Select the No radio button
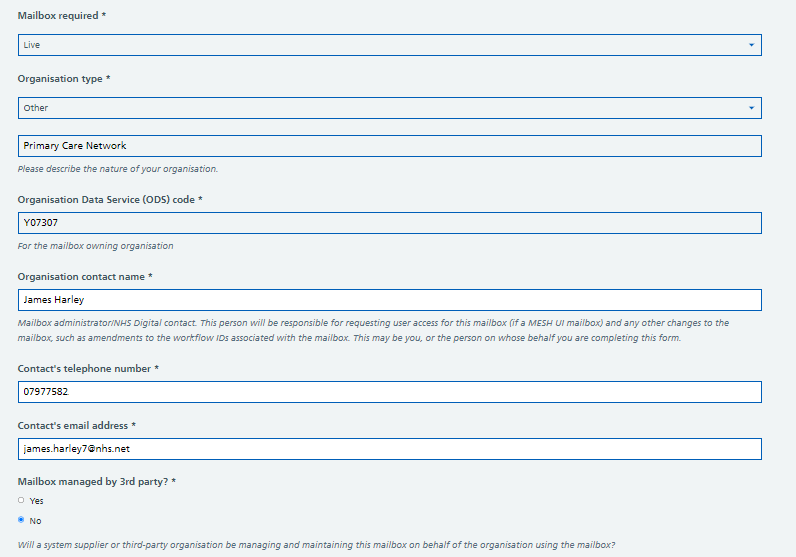This screenshot has width=796, height=557. pos(22,520)
